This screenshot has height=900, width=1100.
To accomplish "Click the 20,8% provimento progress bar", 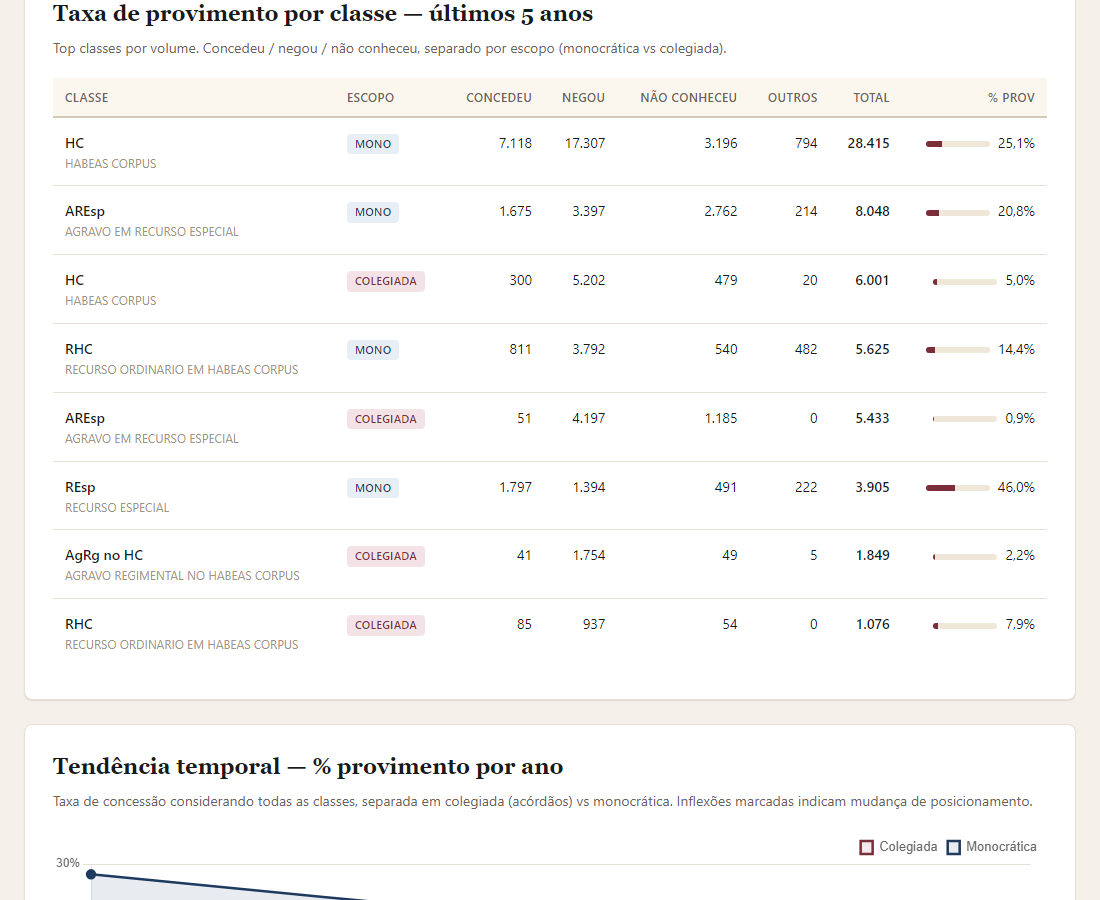I will pyautogui.click(x=958, y=213).
